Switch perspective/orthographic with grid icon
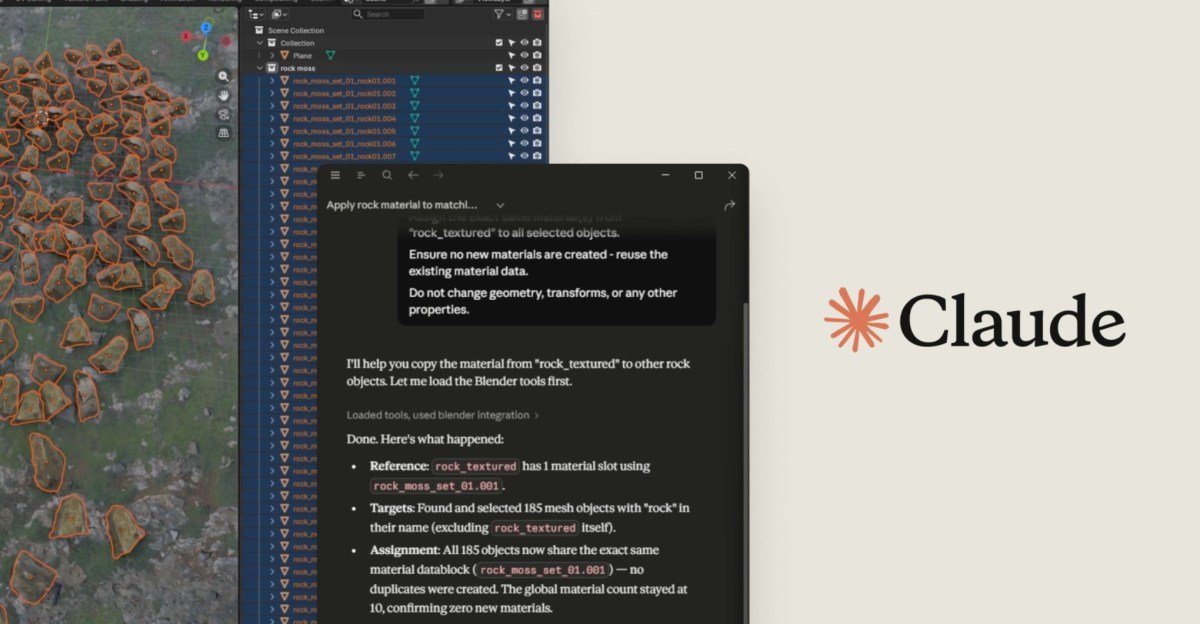This screenshot has width=1200, height=624. tap(223, 132)
